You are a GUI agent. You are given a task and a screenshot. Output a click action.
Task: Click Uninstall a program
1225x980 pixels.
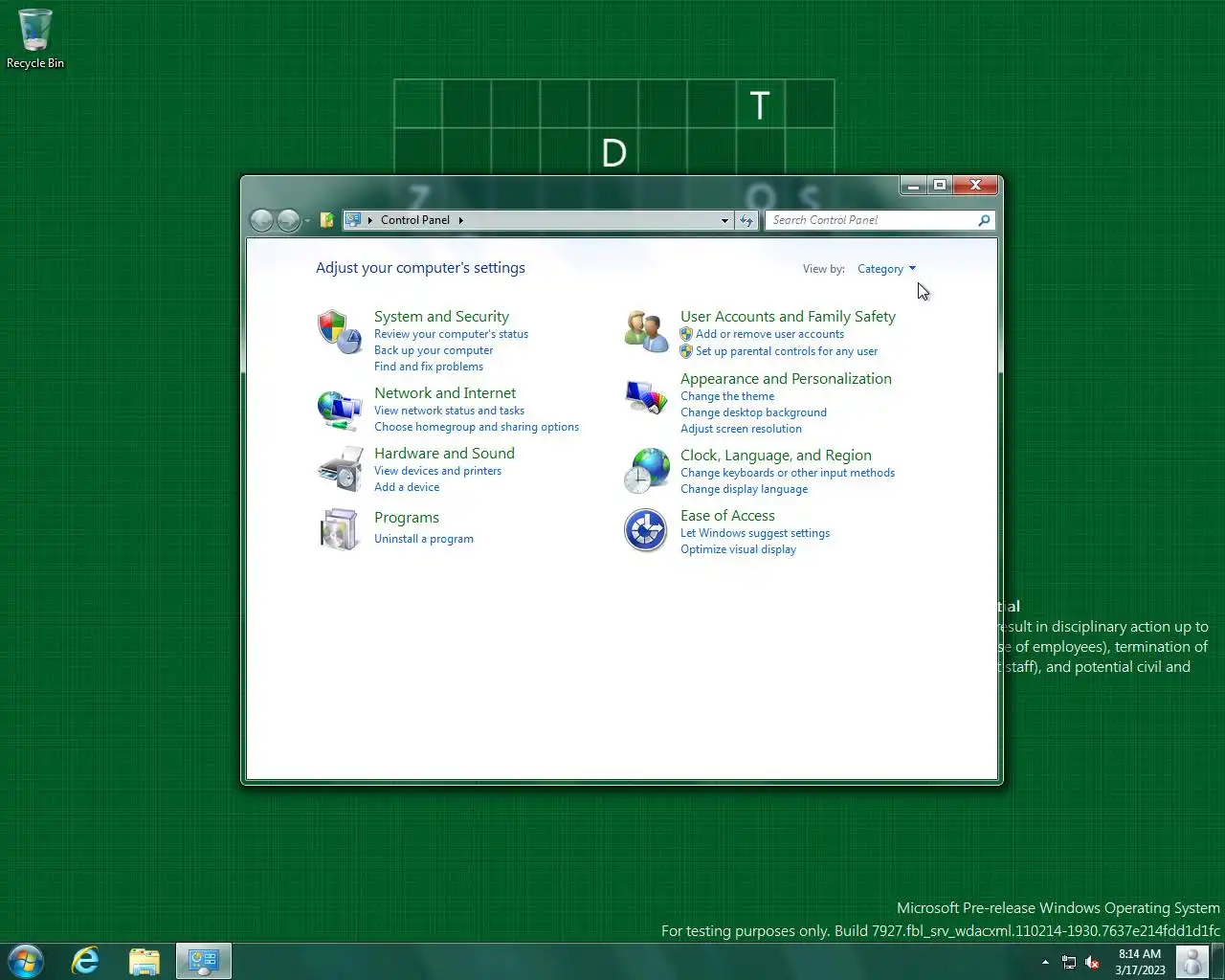(x=424, y=539)
